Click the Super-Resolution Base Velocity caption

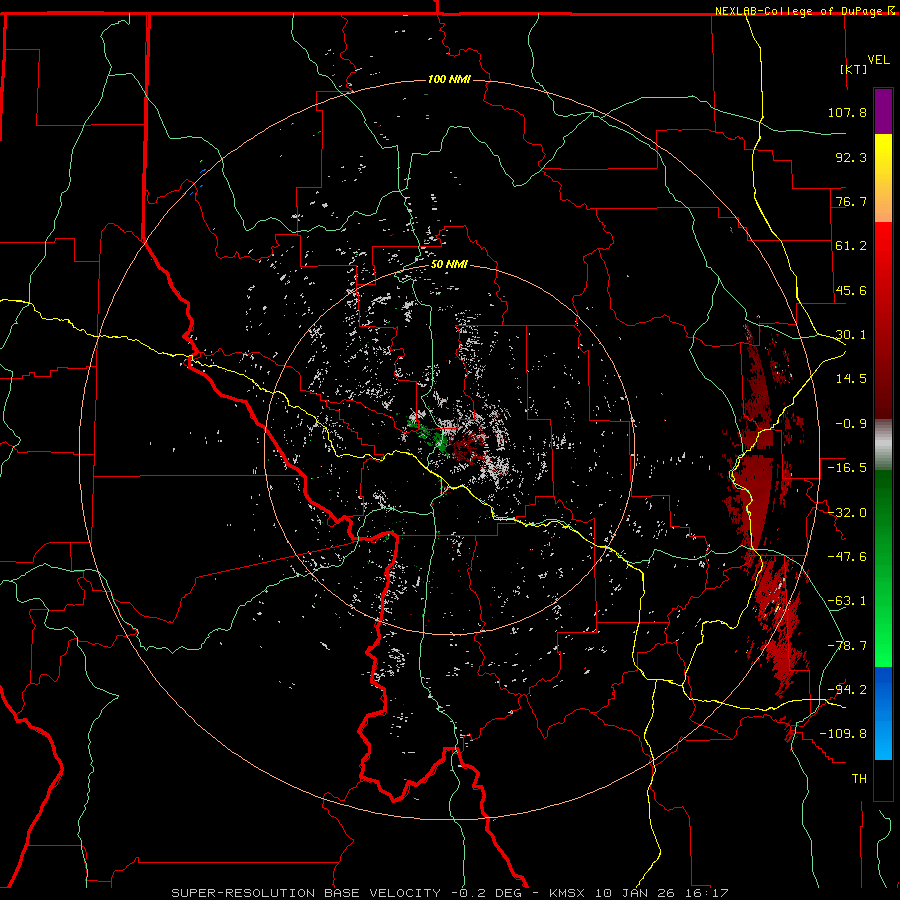pyautogui.click(x=450, y=893)
